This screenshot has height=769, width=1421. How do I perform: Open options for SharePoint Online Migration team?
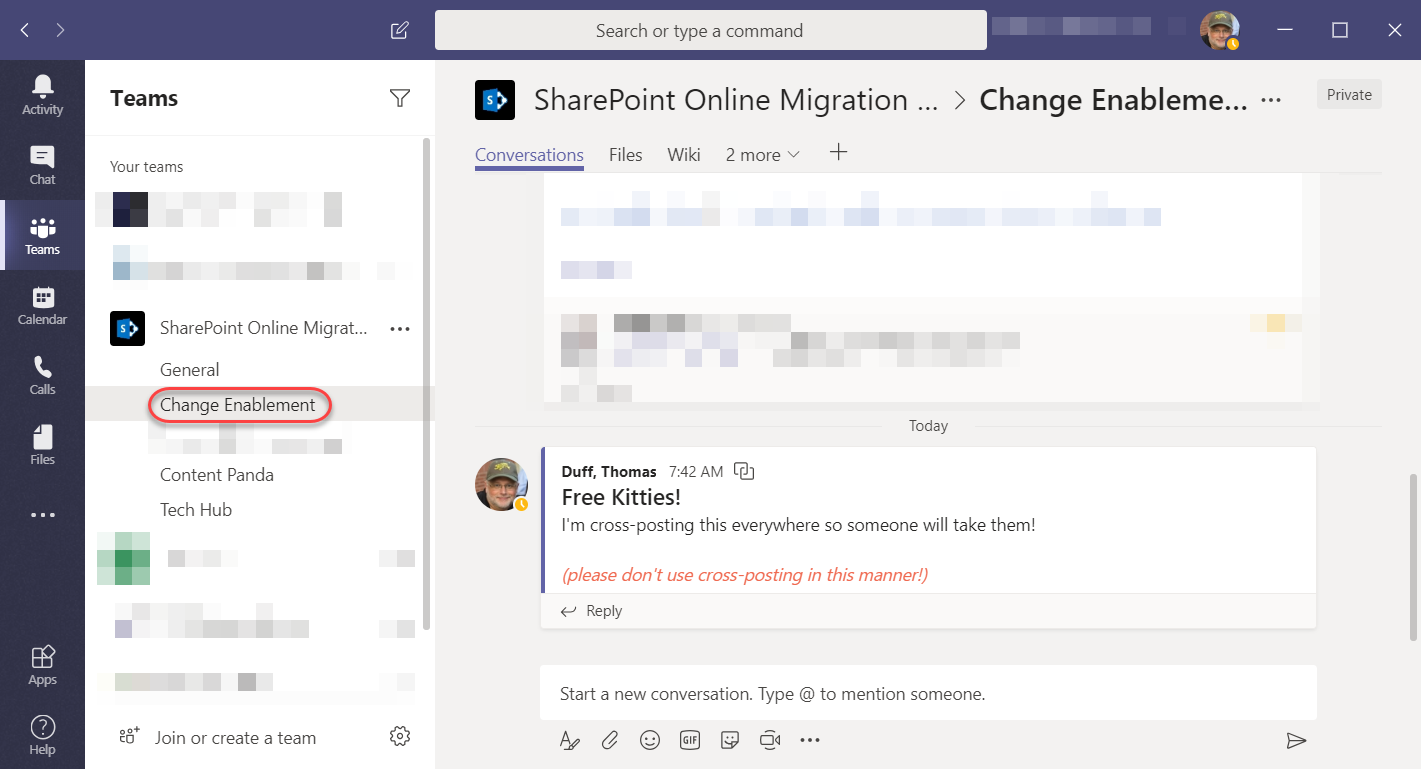click(399, 328)
